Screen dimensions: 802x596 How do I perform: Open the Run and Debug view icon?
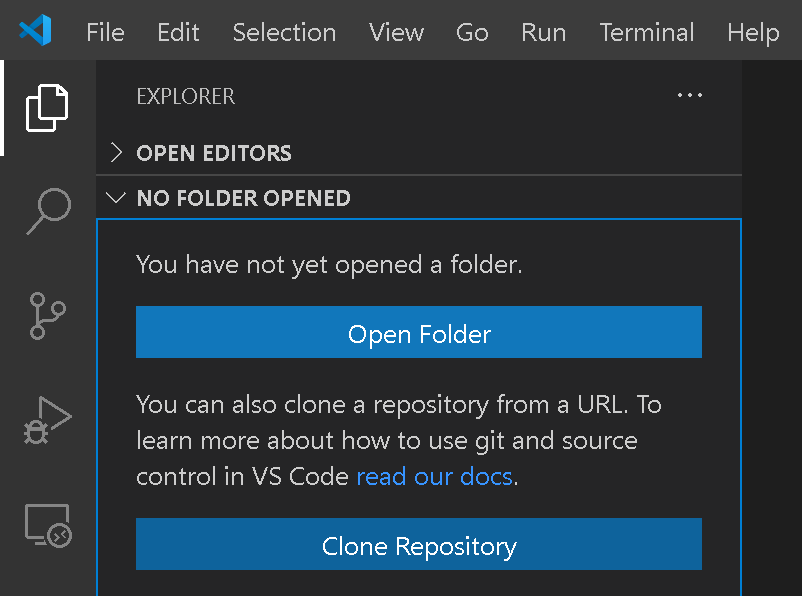(48, 420)
